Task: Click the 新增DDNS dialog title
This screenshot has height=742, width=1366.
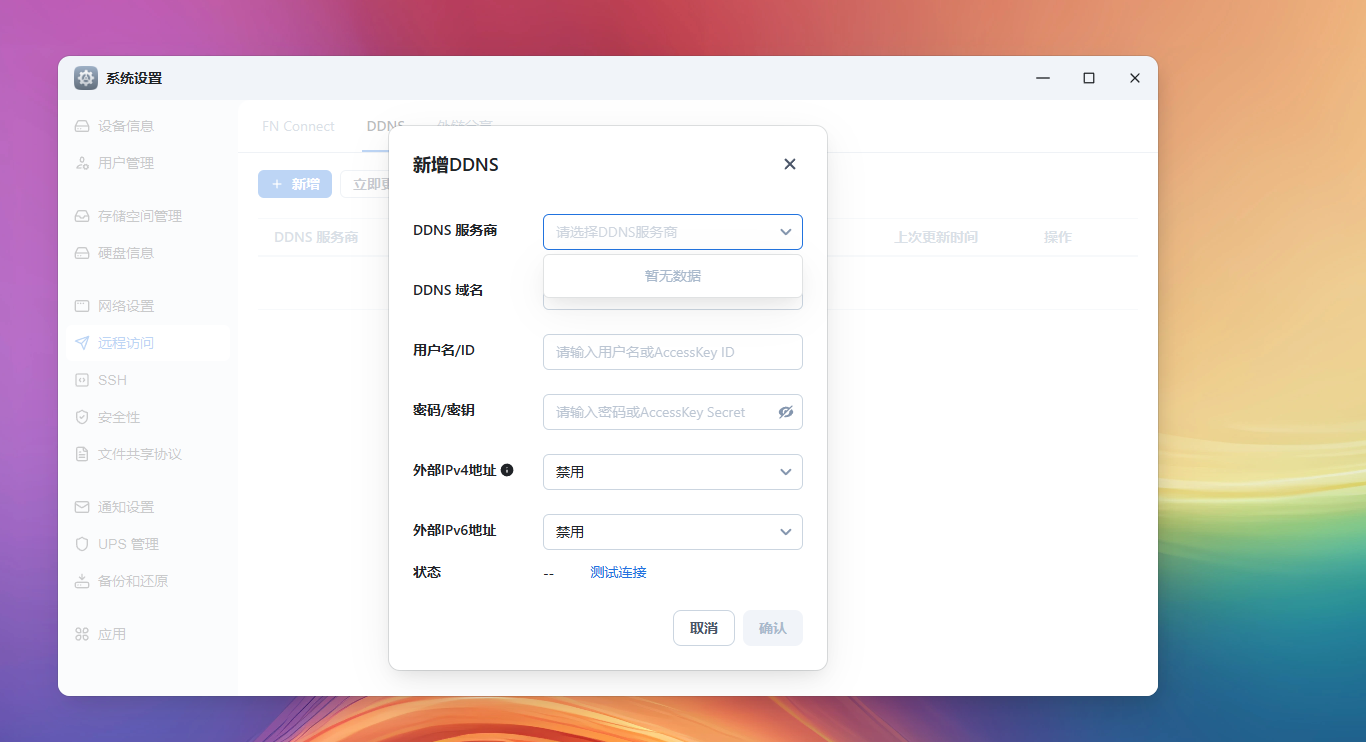Action: [456, 165]
